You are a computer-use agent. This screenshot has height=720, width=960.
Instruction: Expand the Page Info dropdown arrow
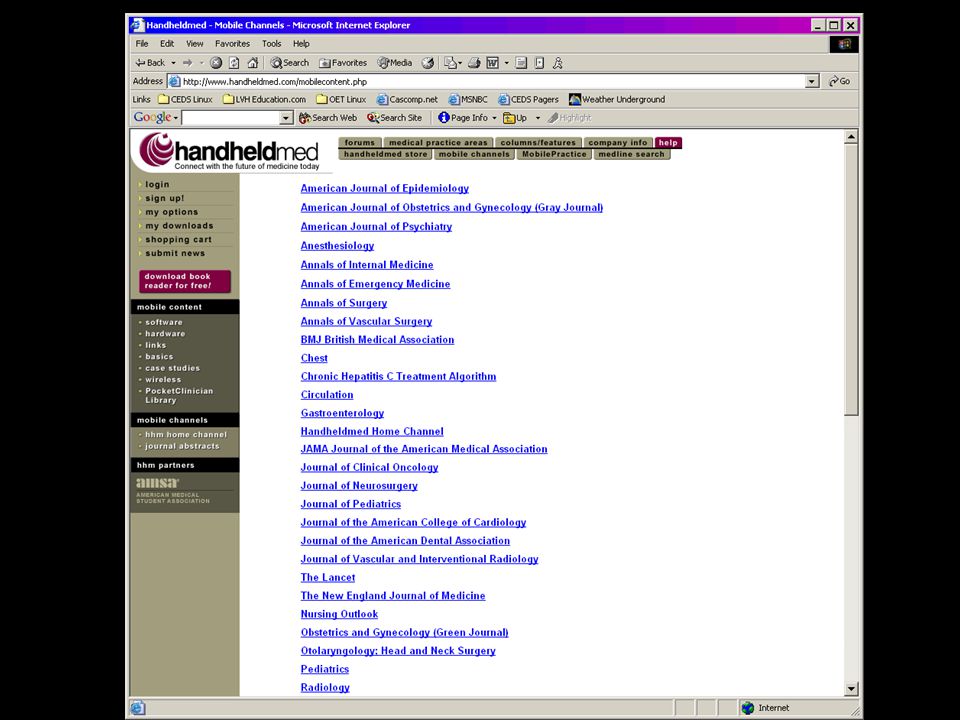click(x=494, y=118)
